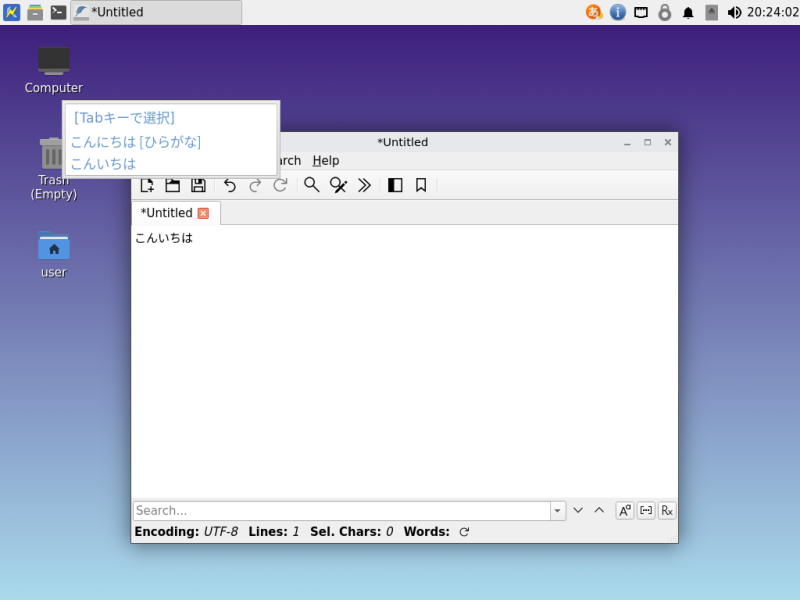Image resolution: width=800 pixels, height=600 pixels.
Task: Save the current document
Action: pyautogui.click(x=197, y=185)
